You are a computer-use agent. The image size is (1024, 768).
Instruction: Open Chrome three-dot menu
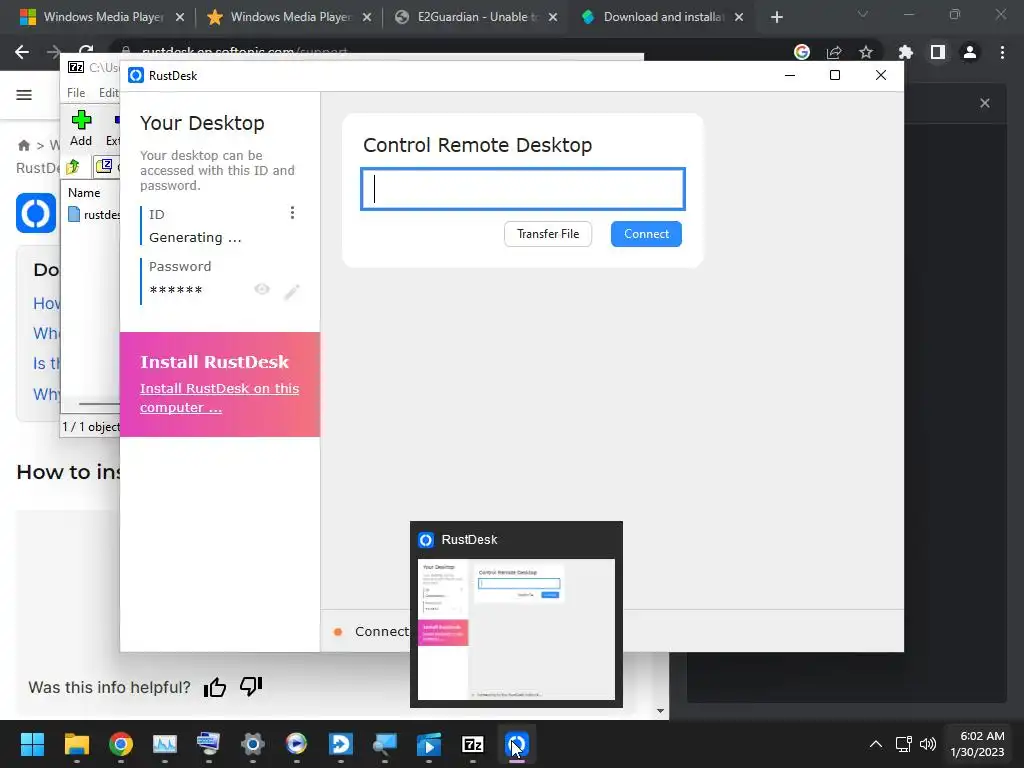pyautogui.click(x=1002, y=52)
